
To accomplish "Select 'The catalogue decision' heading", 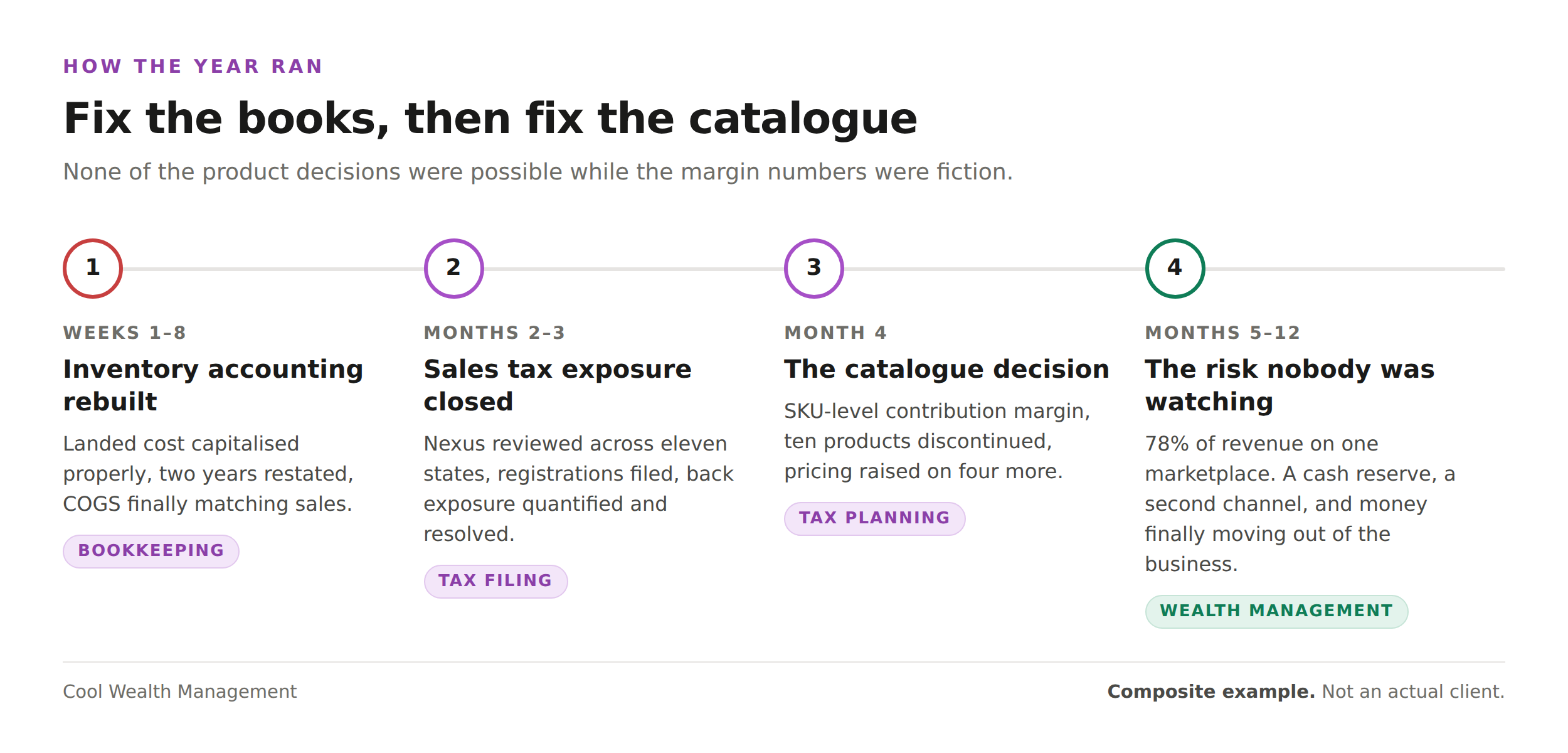I will (946, 369).
